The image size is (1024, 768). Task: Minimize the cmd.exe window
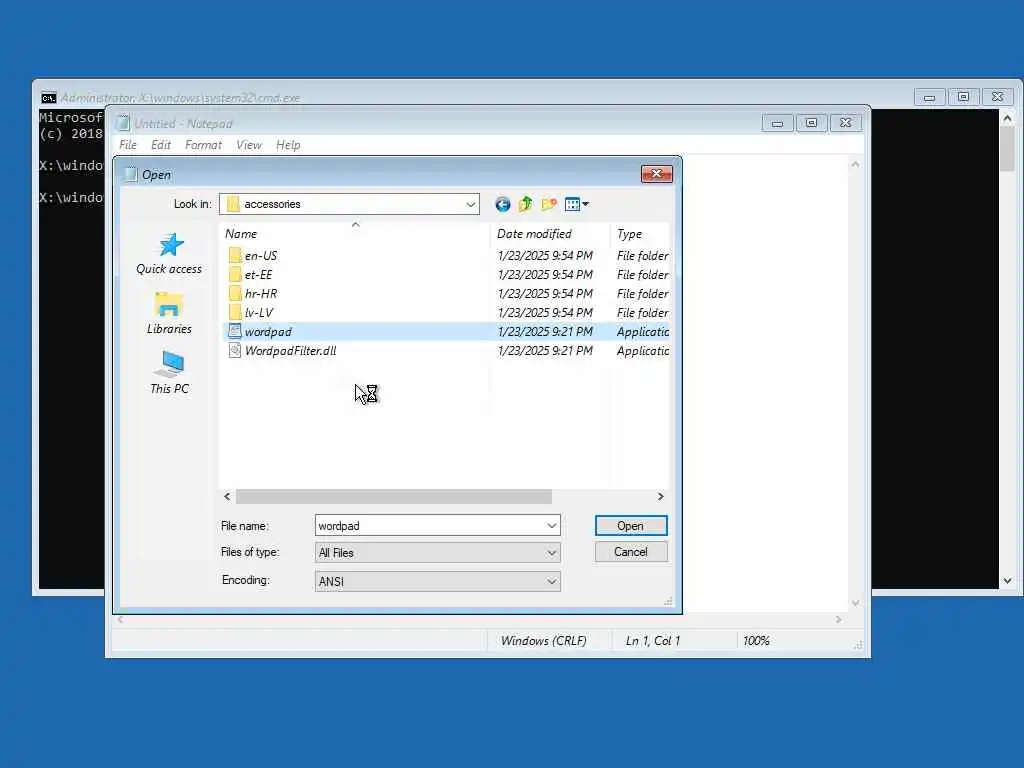click(929, 97)
